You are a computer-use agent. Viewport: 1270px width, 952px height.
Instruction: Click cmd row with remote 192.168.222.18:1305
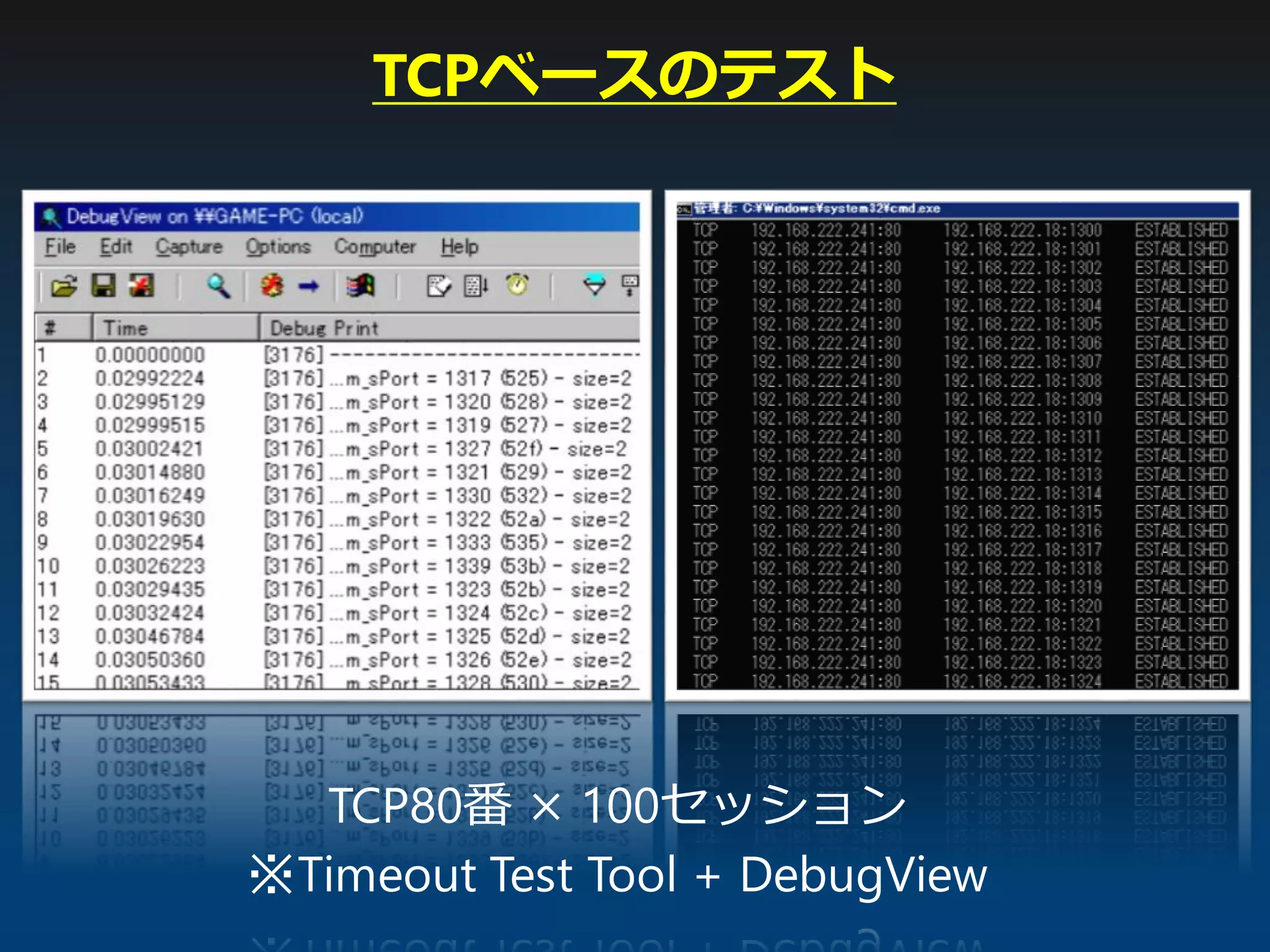pyautogui.click(x=960, y=324)
